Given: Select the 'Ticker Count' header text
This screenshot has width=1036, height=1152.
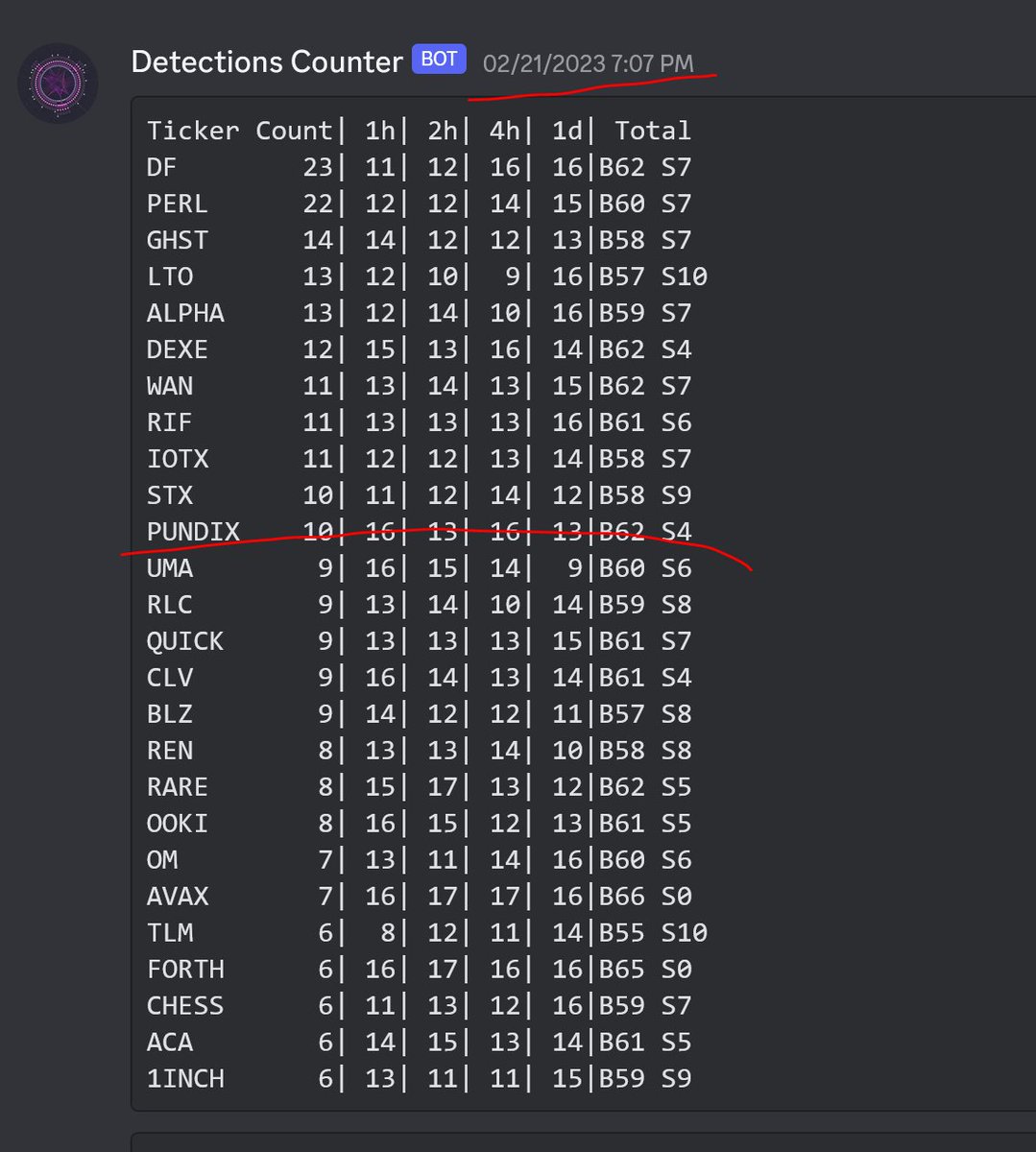Looking at the screenshot, I should click(239, 131).
